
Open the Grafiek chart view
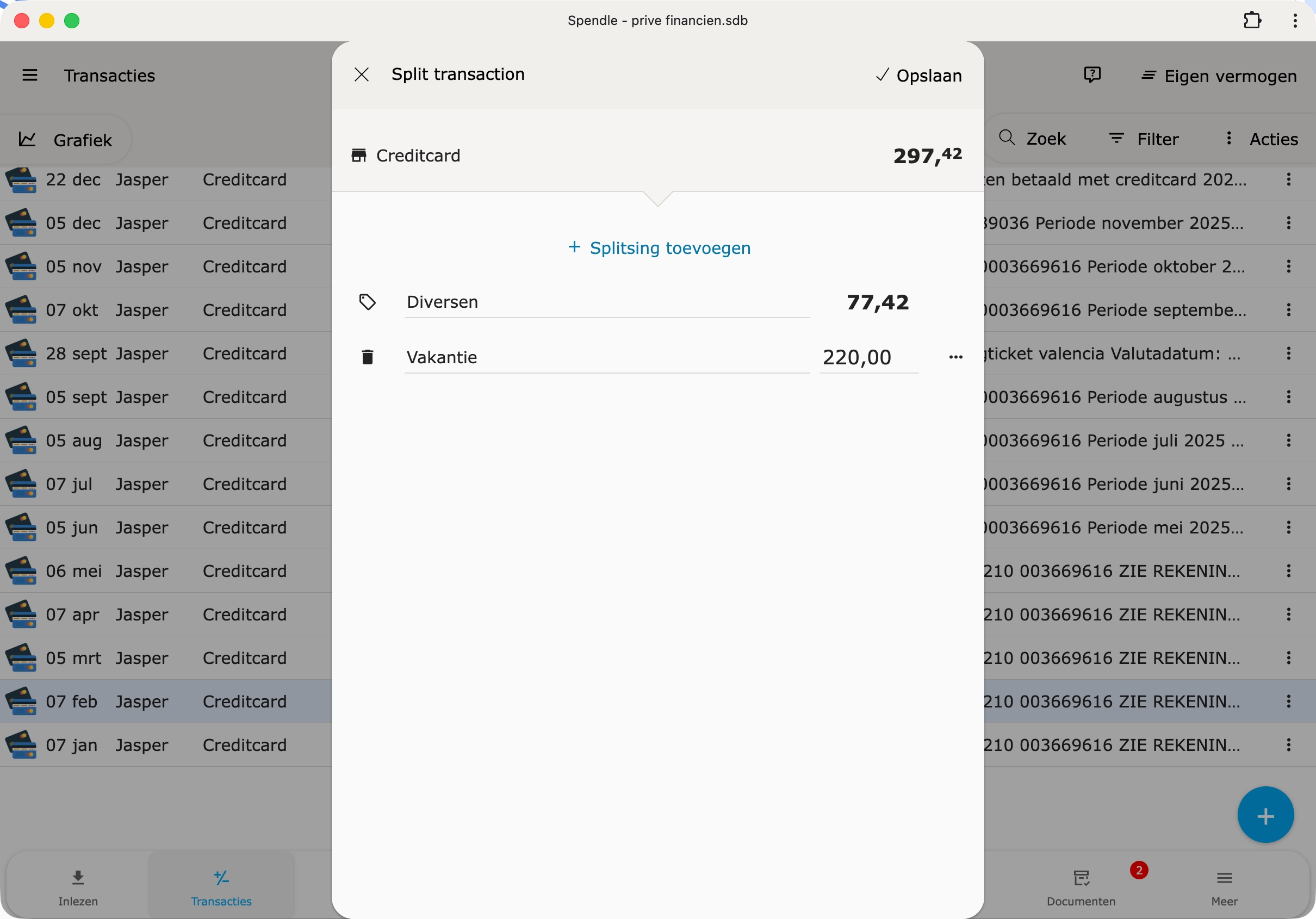point(66,140)
